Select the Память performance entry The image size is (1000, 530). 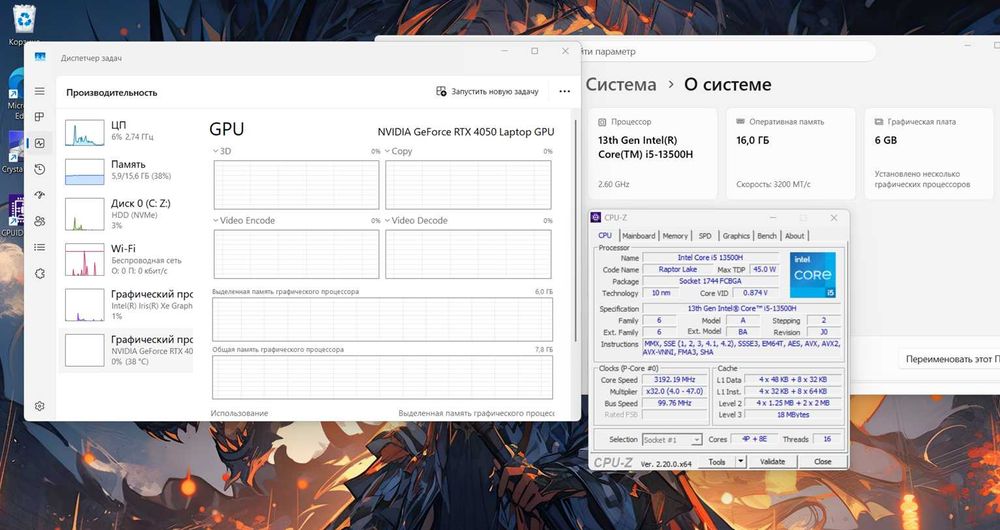pyautogui.click(x=125, y=171)
